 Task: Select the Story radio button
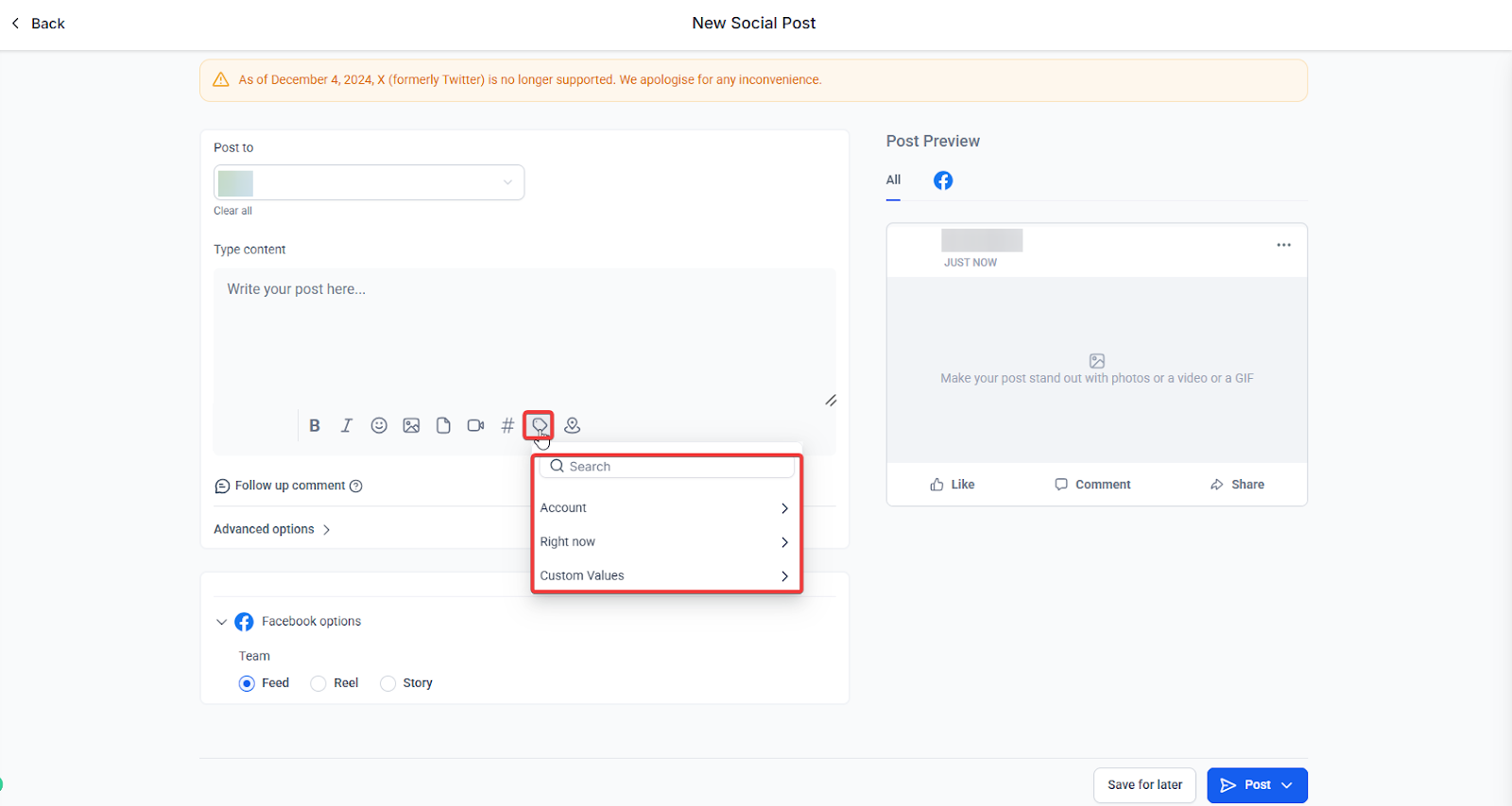pos(387,683)
